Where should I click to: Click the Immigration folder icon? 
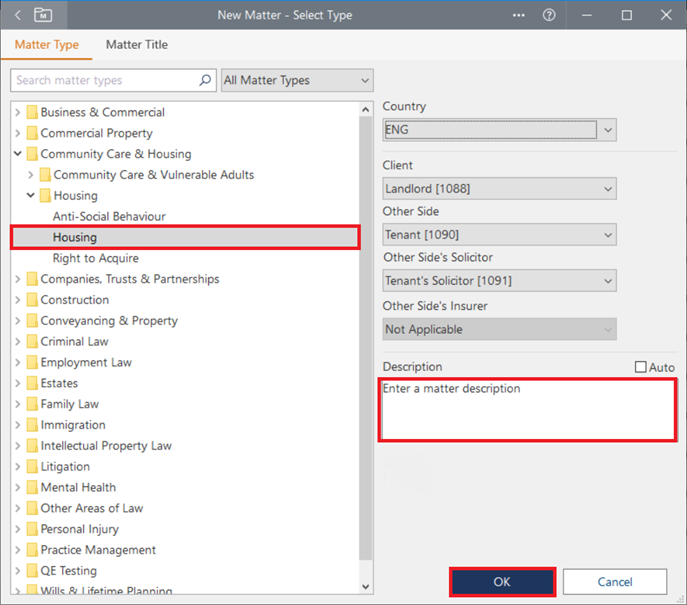coord(32,425)
